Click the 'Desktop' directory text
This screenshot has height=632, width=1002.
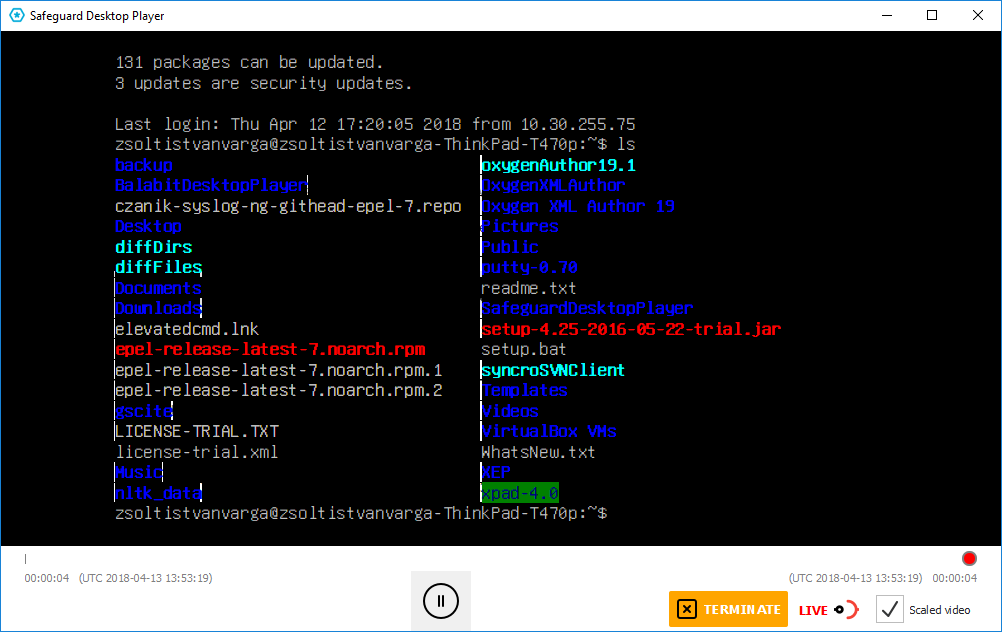pos(148,226)
